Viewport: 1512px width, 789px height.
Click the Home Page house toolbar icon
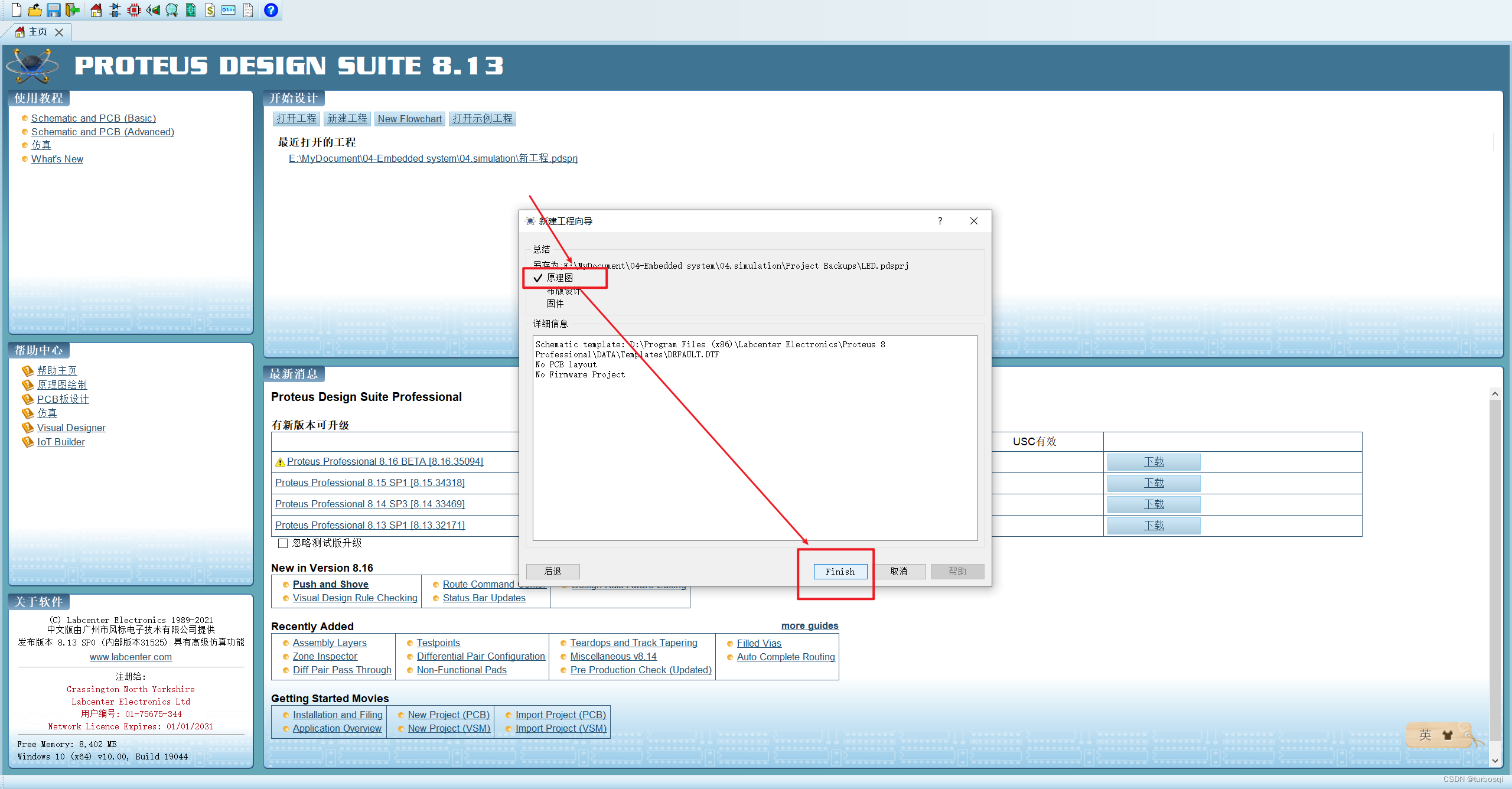point(96,10)
